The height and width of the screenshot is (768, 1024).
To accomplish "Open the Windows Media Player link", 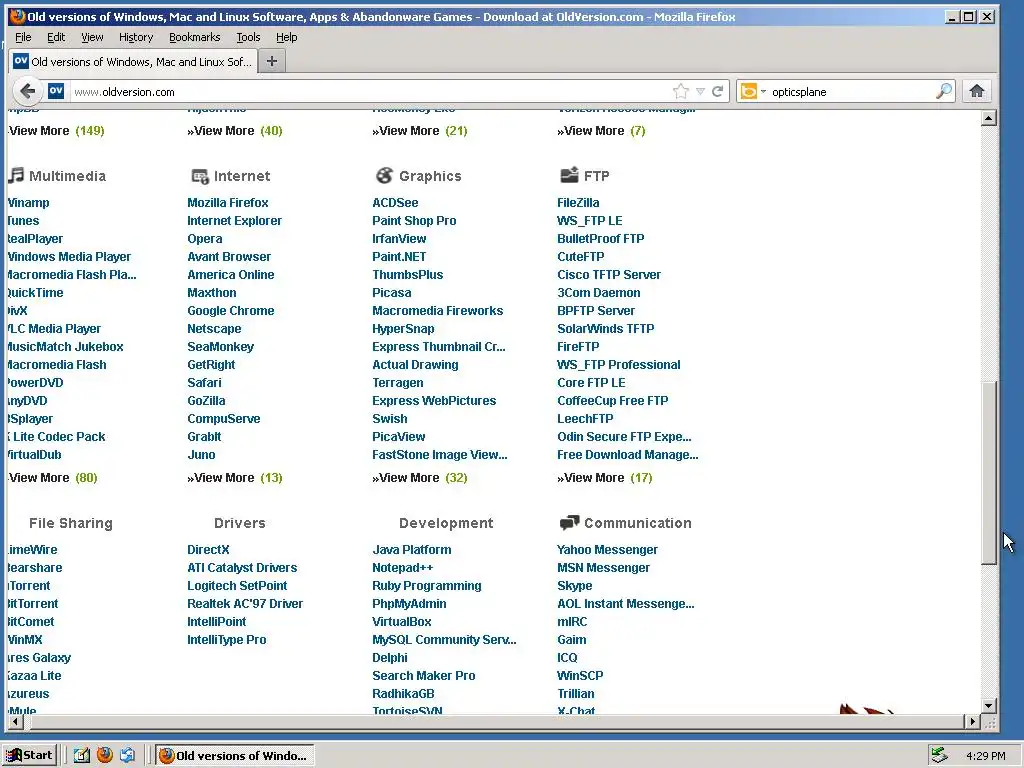I will coord(69,257).
